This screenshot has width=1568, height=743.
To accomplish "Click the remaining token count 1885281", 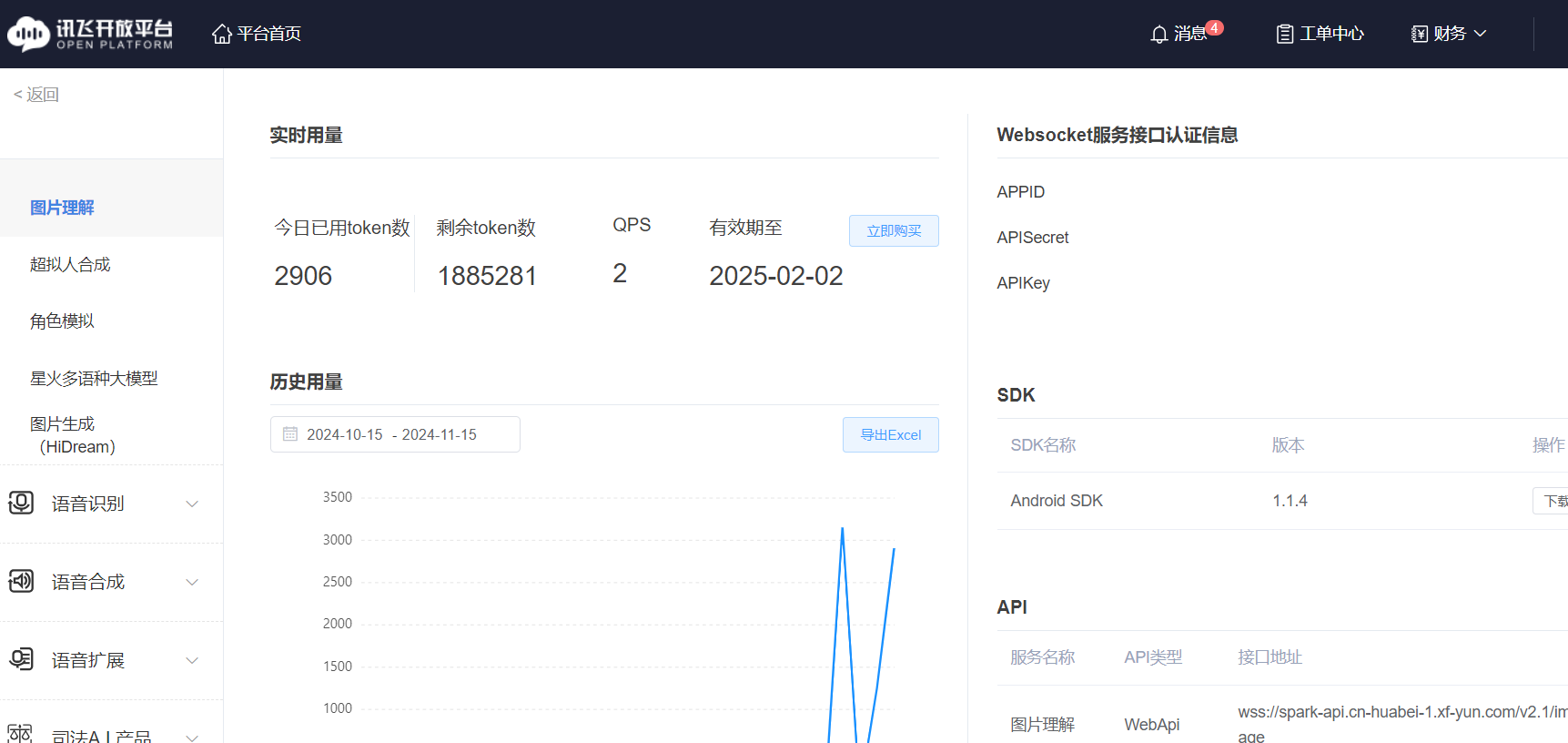I will tap(487, 276).
